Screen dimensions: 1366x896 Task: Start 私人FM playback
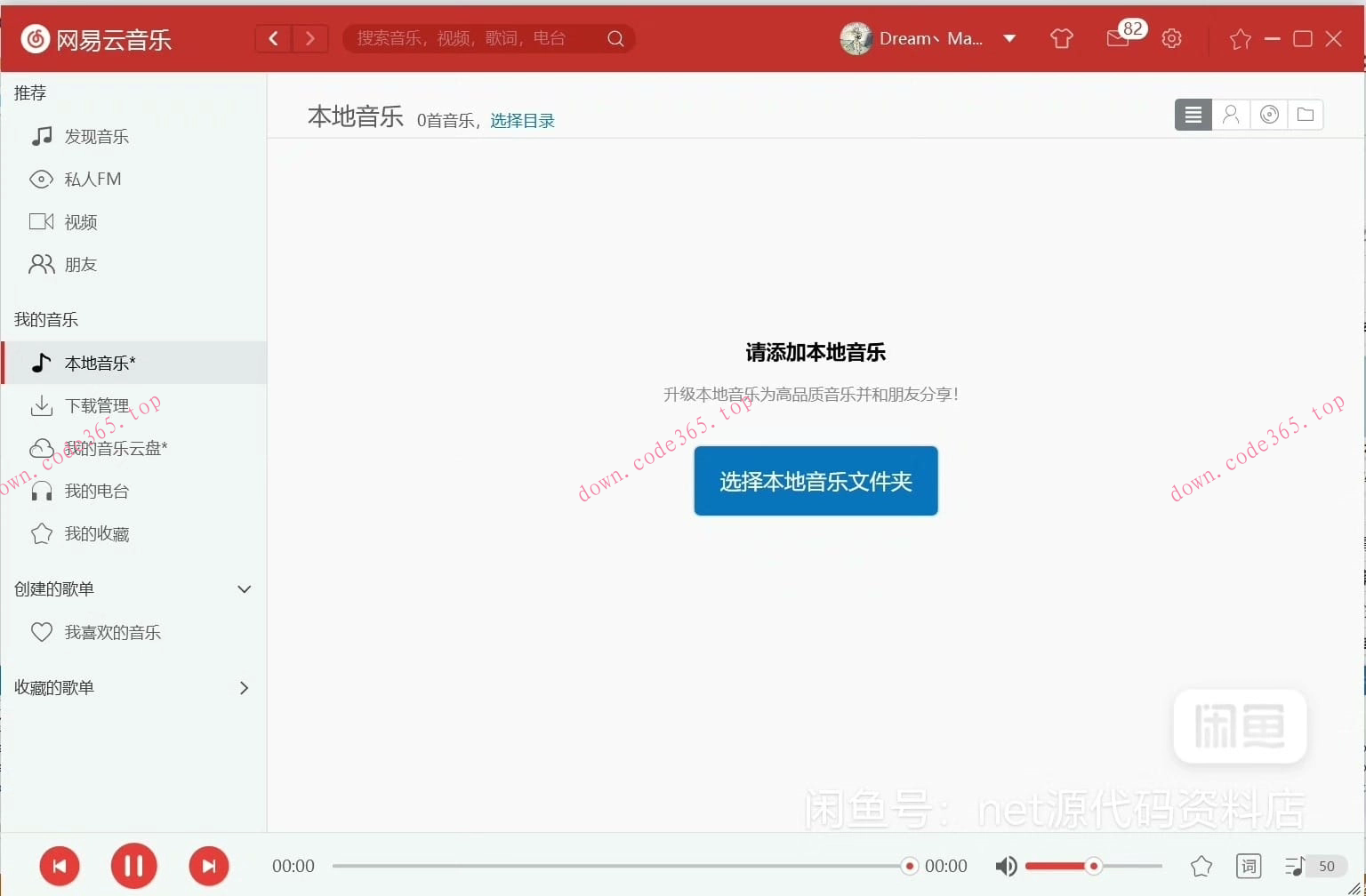coord(92,179)
